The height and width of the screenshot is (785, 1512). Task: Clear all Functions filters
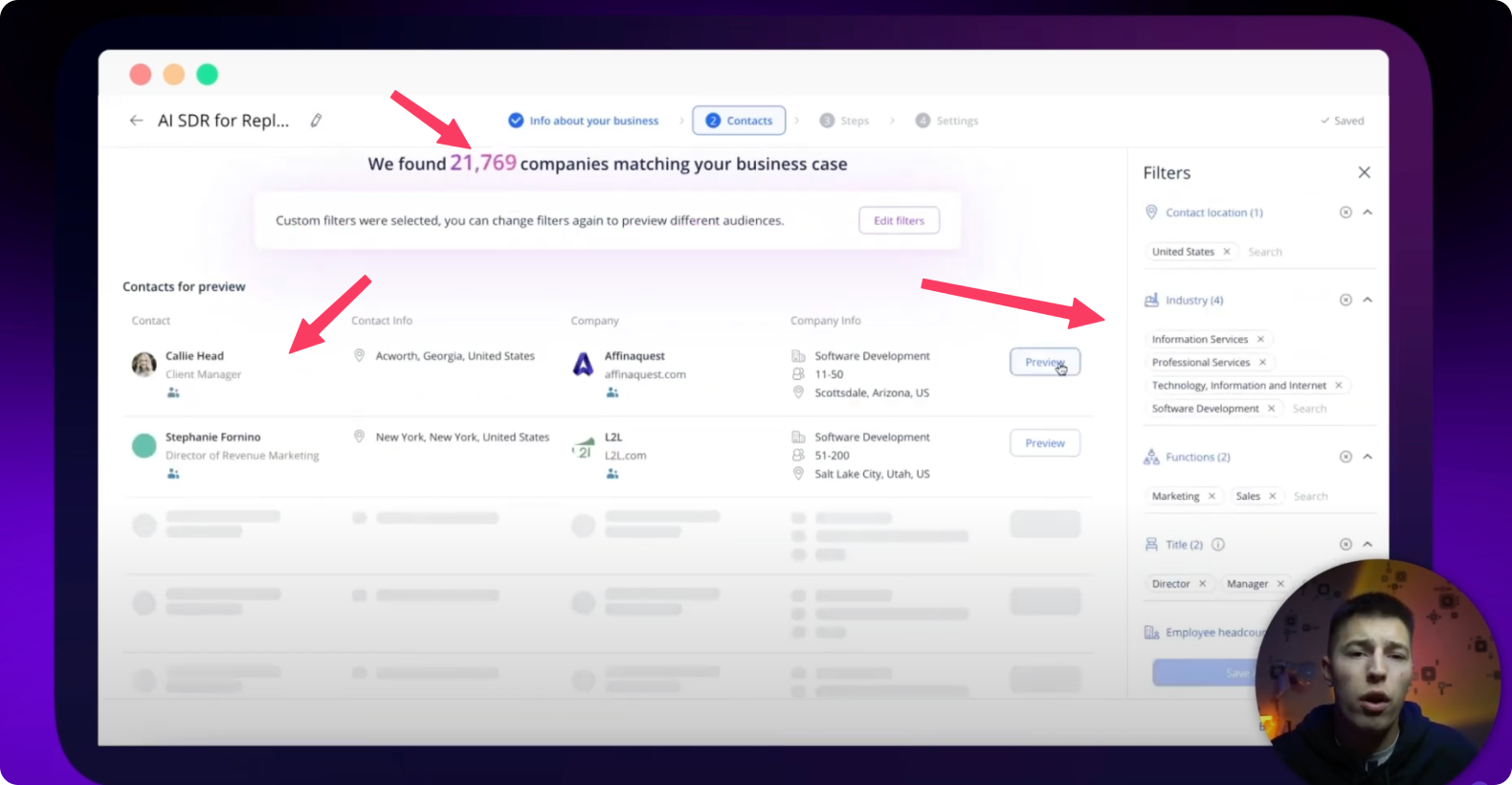pyautogui.click(x=1345, y=457)
